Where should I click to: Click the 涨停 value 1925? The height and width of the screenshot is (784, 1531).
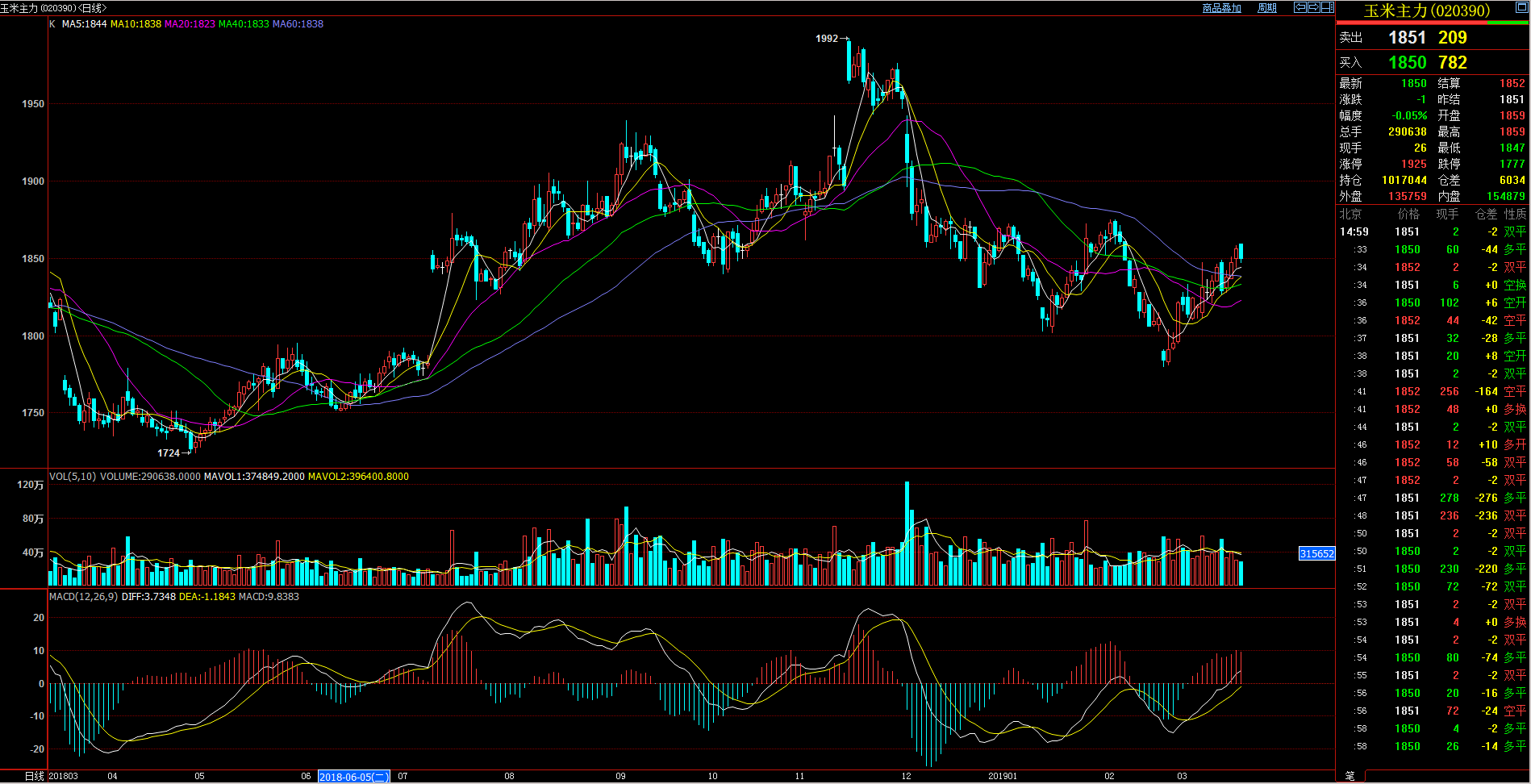tap(1413, 165)
